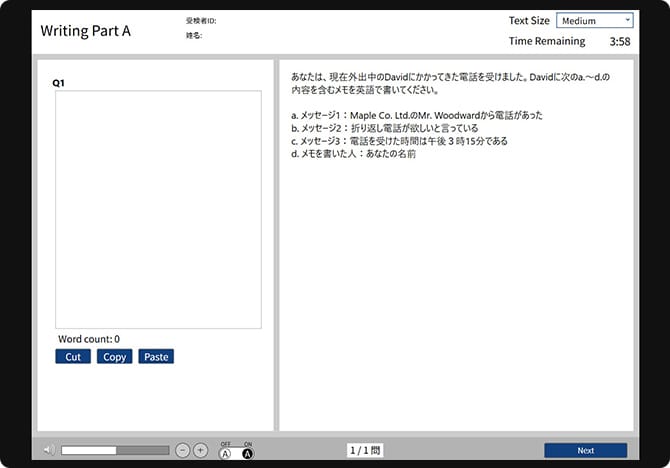Click the 1 / 1 問 question counter
Image resolution: width=670 pixels, height=468 pixels.
point(365,450)
